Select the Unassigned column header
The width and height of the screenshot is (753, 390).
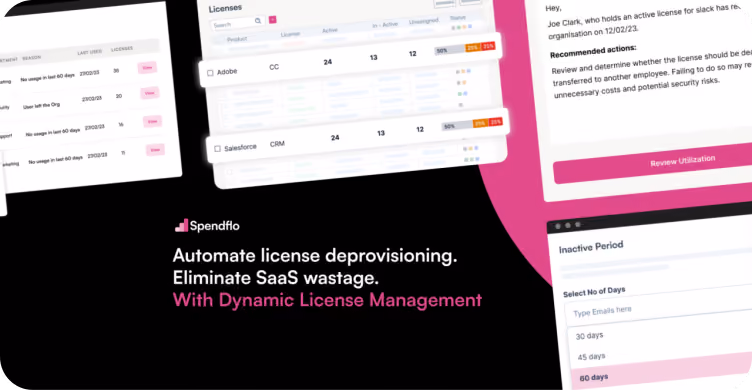pyautogui.click(x=424, y=22)
